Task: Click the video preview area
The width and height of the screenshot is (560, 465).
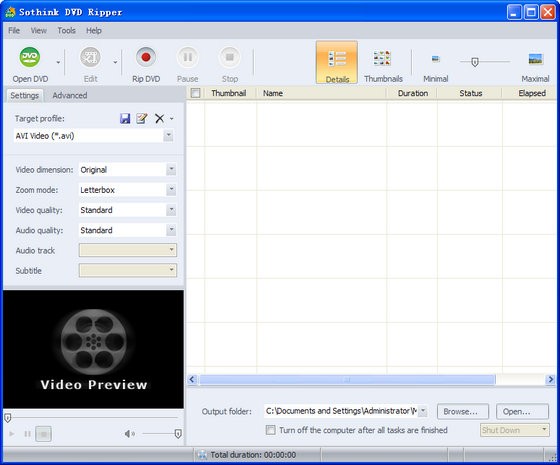Action: [93, 349]
